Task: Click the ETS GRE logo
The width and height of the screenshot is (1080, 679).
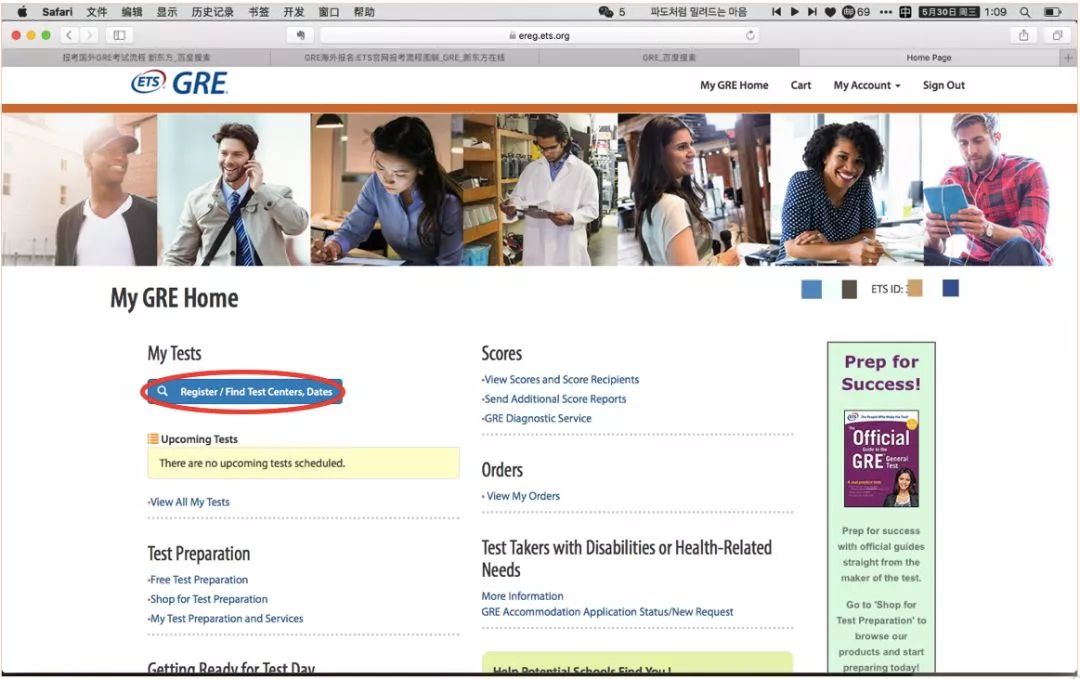Action: [179, 83]
